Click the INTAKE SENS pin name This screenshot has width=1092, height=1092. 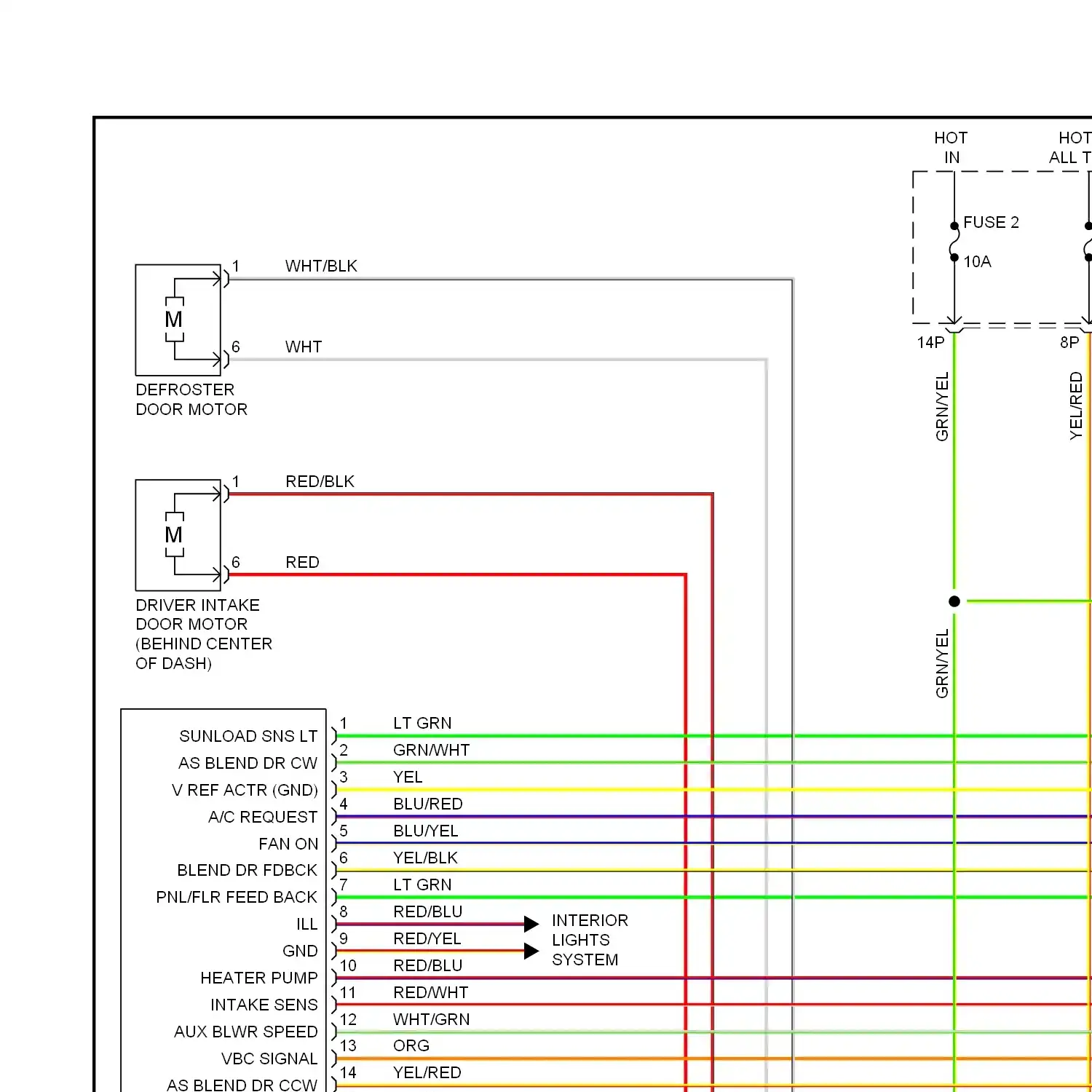pos(264,1005)
